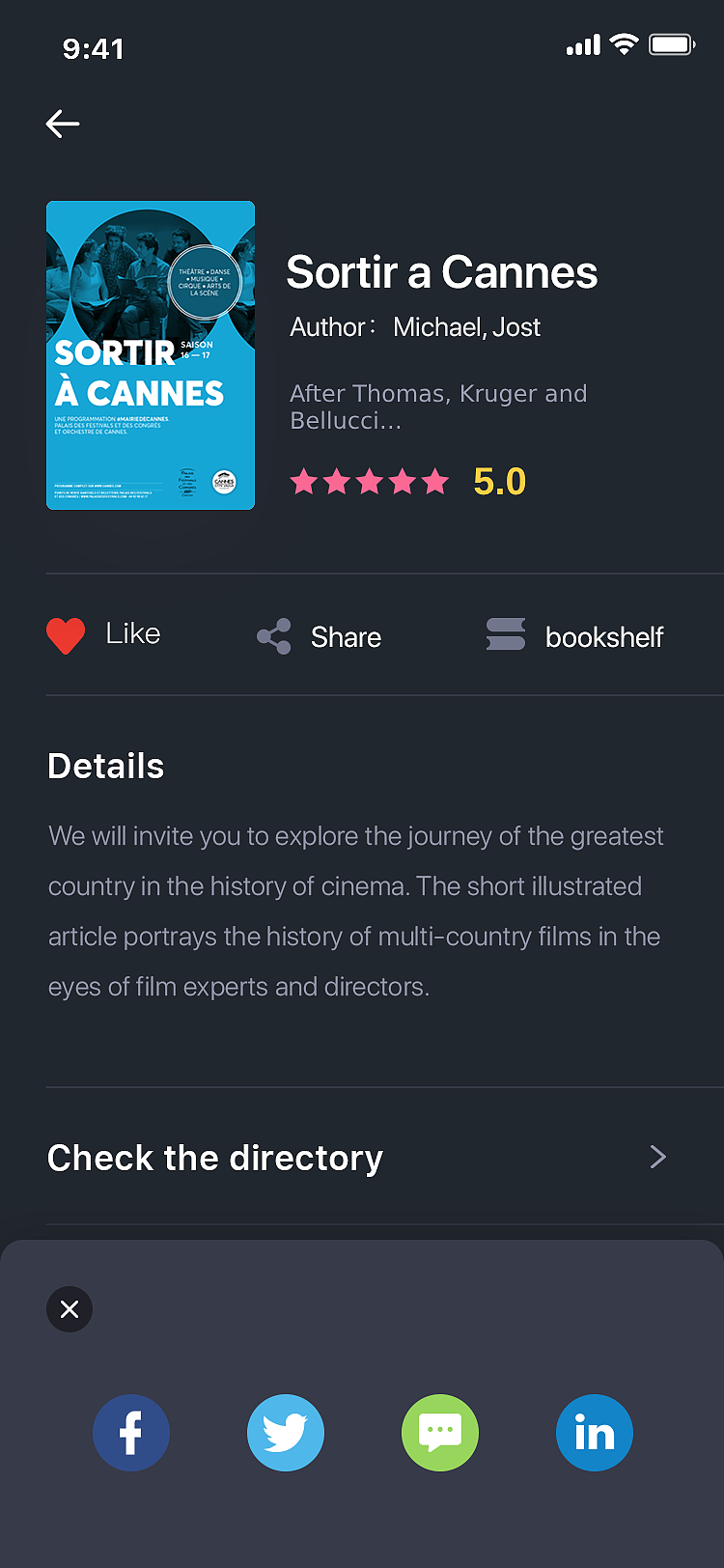Click the bookshelf stack icon
The image size is (724, 1568).
click(506, 635)
